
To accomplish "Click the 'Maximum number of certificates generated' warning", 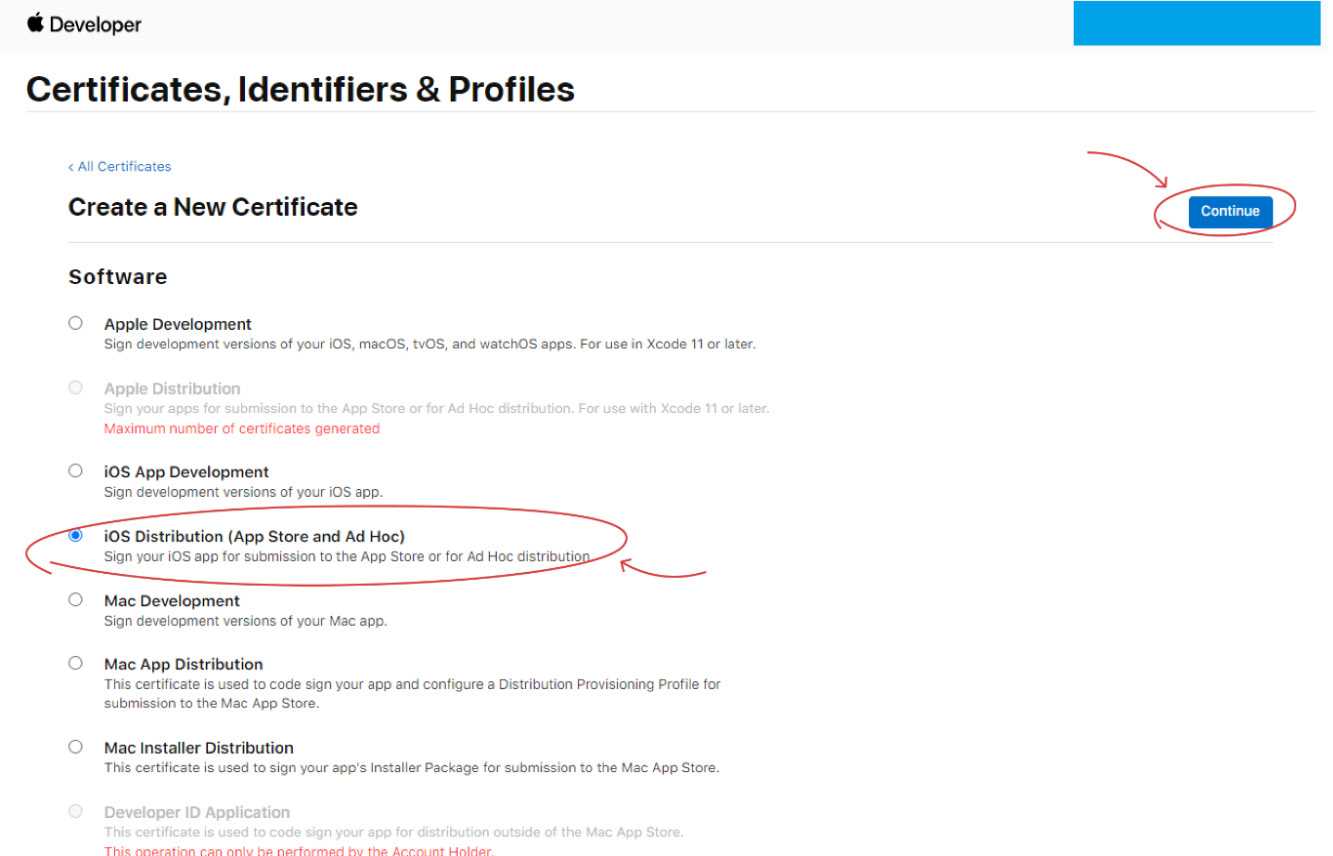I will 242,429.
